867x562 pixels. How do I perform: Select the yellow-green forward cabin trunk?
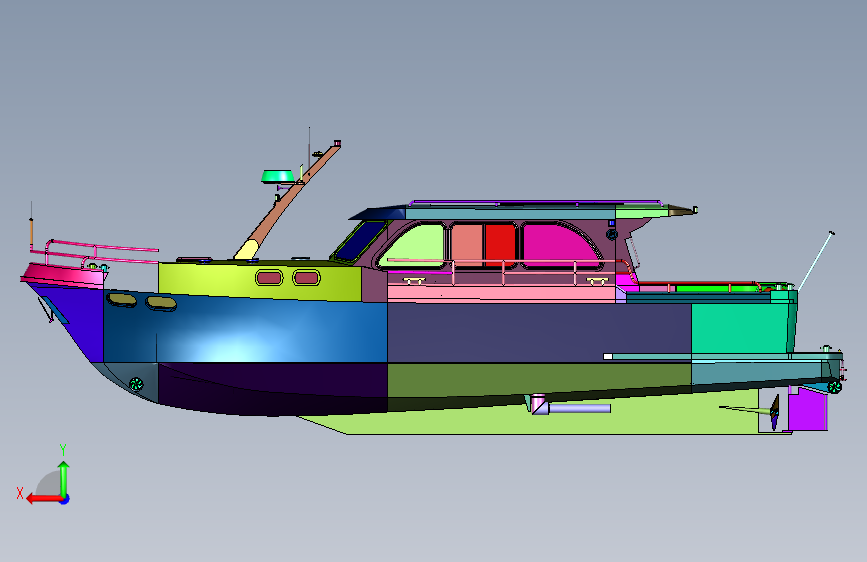pyautogui.click(x=260, y=281)
